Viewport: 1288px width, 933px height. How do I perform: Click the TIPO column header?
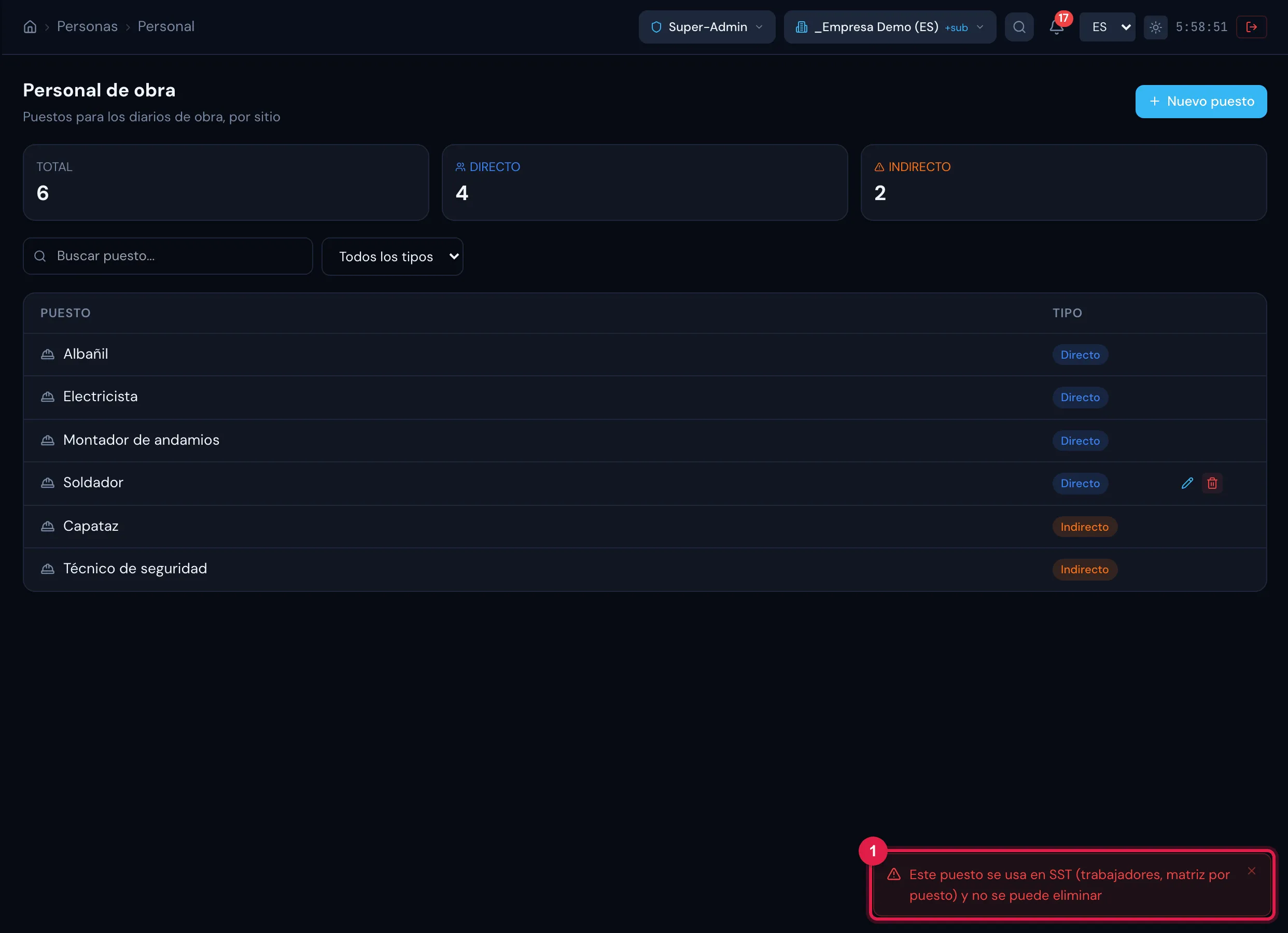pyautogui.click(x=1067, y=313)
